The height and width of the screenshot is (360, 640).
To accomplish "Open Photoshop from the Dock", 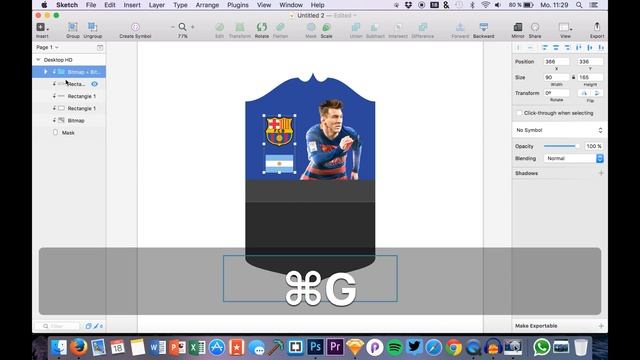I will 315,347.
